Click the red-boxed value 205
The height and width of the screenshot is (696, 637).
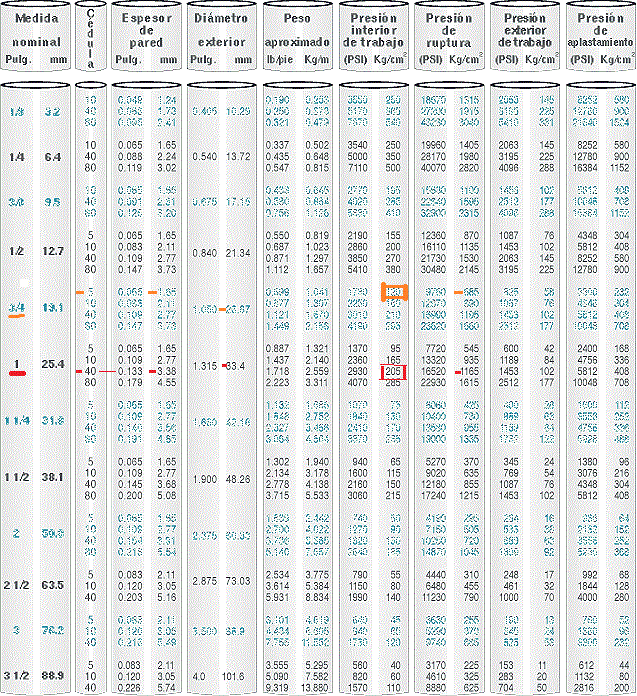tap(393, 370)
